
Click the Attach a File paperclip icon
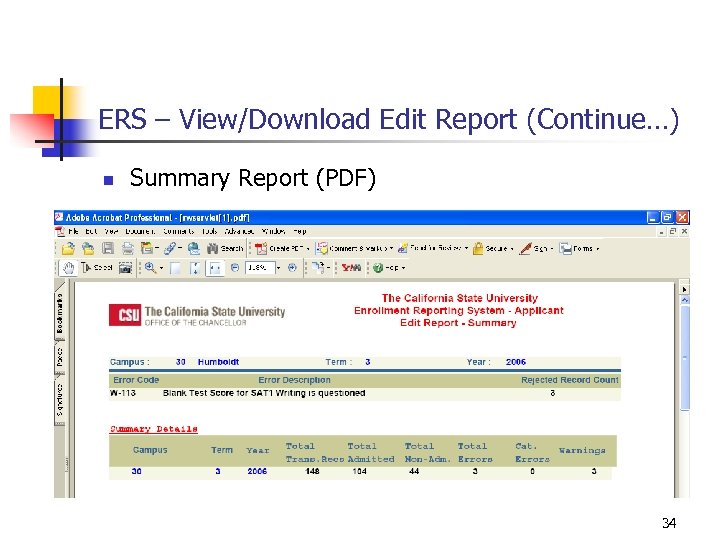point(170,248)
